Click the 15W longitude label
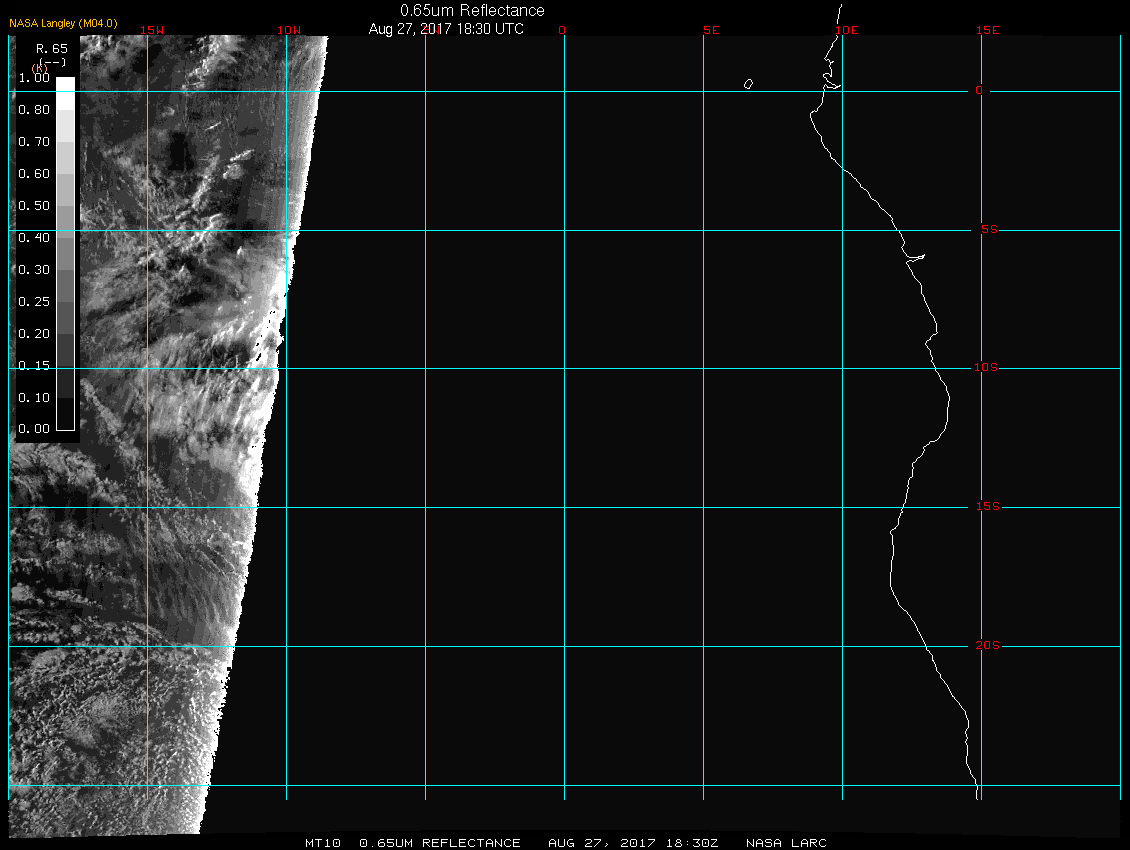Viewport: 1130px width, 850px height. click(152, 30)
